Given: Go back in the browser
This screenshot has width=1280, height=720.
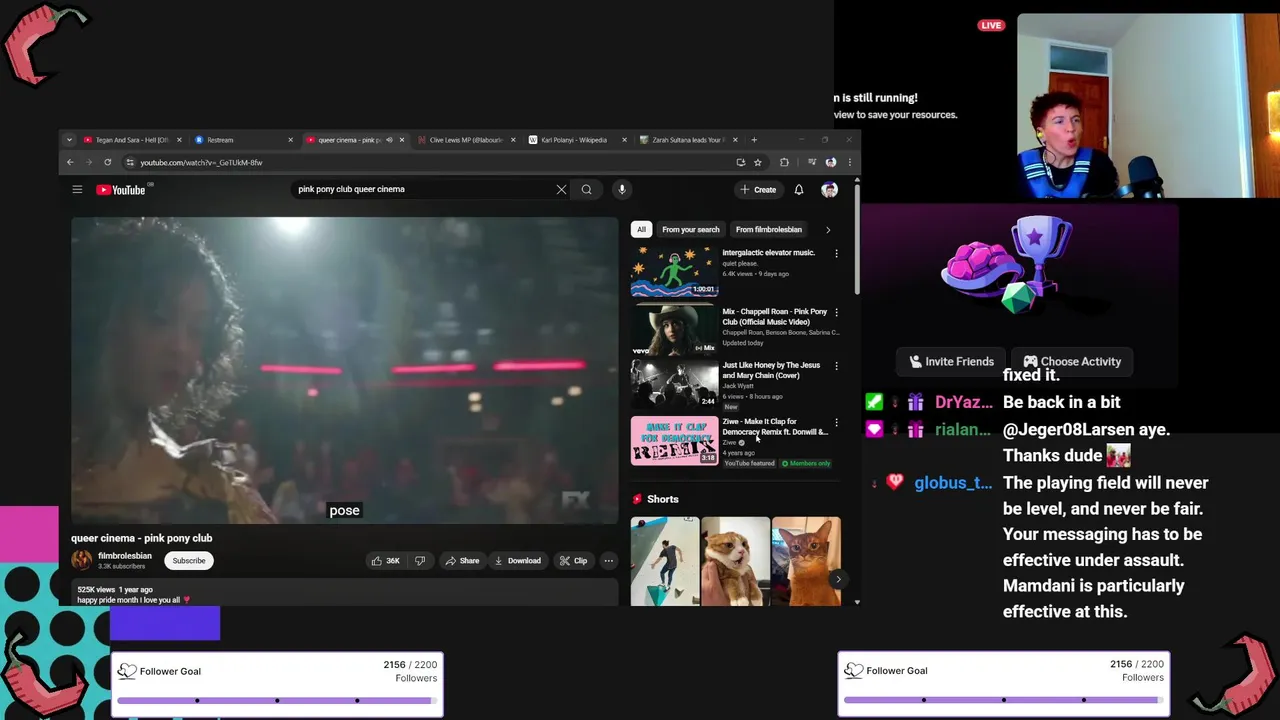Looking at the screenshot, I should point(70,162).
